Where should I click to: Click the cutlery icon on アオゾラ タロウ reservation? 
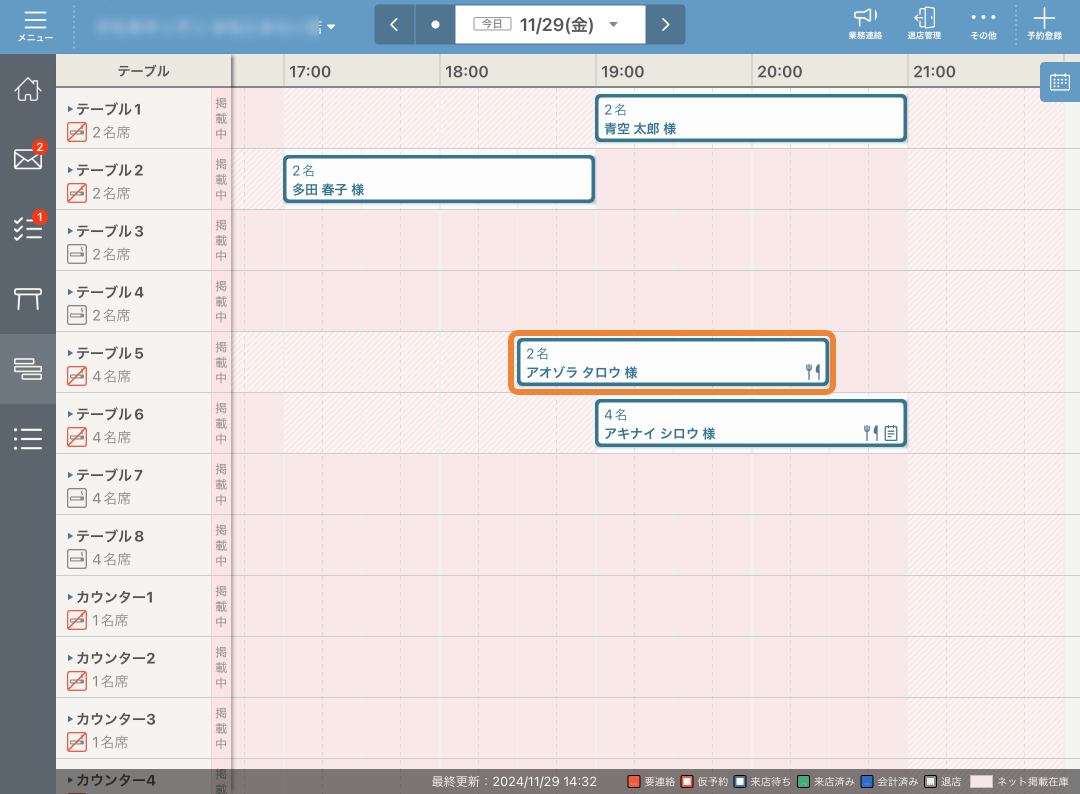point(813,372)
